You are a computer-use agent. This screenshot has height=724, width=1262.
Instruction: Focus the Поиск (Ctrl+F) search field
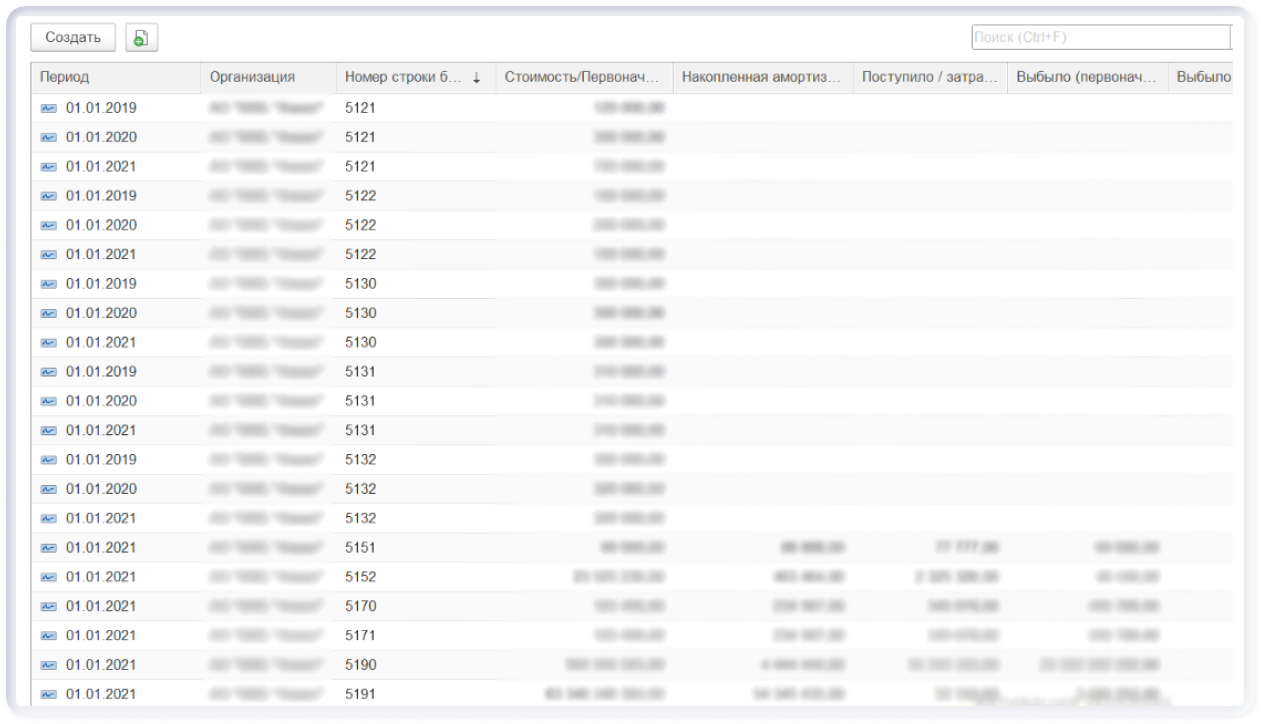click(x=1100, y=38)
